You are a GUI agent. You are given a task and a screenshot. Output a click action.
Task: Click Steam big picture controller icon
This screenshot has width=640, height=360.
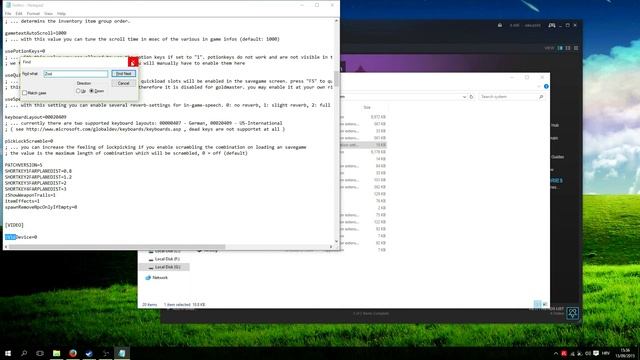click(x=552, y=25)
